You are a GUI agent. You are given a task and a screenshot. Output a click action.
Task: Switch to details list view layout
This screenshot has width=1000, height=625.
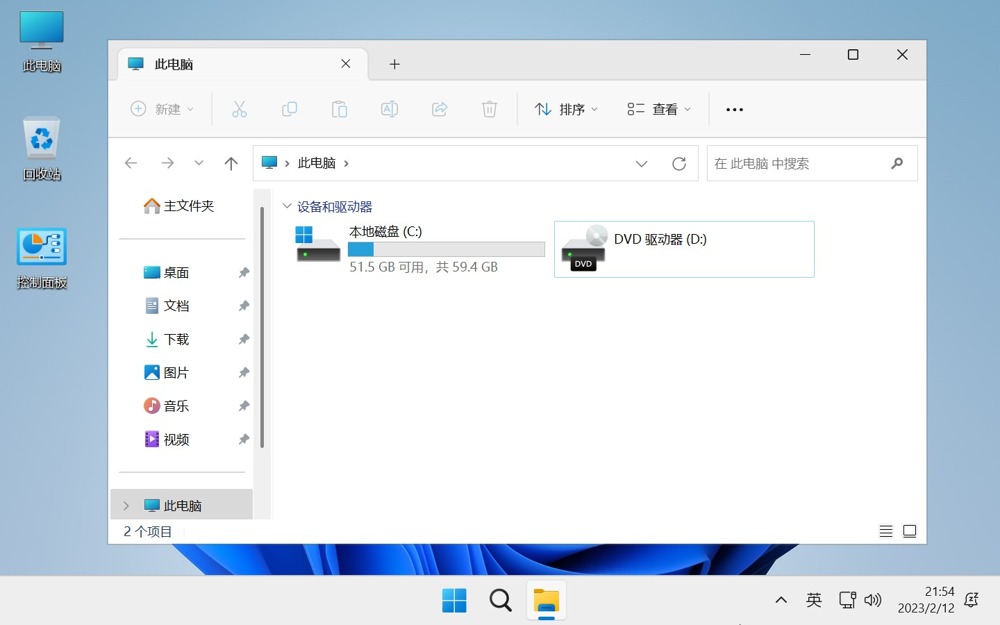885,531
